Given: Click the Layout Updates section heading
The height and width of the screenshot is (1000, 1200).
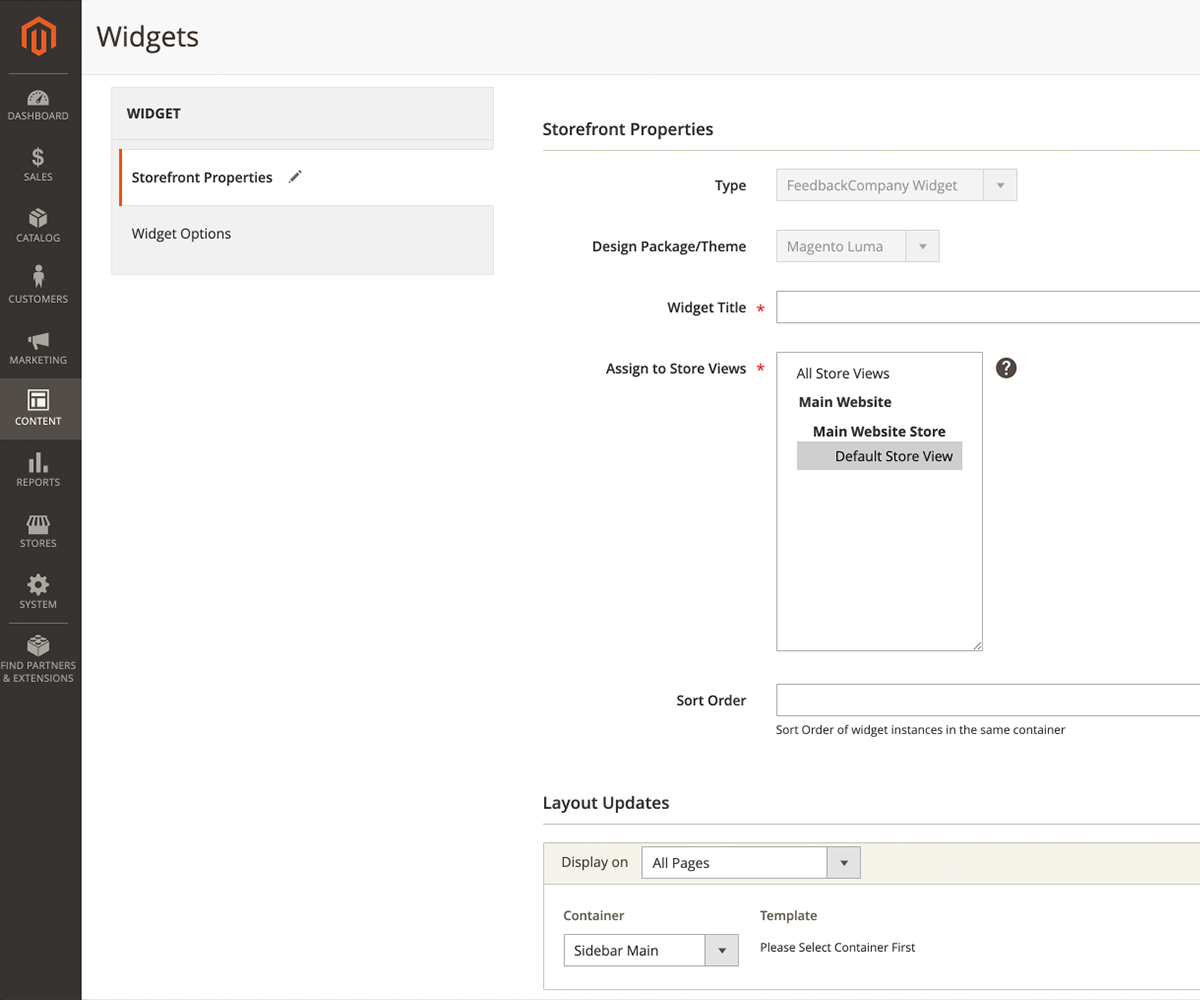Looking at the screenshot, I should (606, 803).
